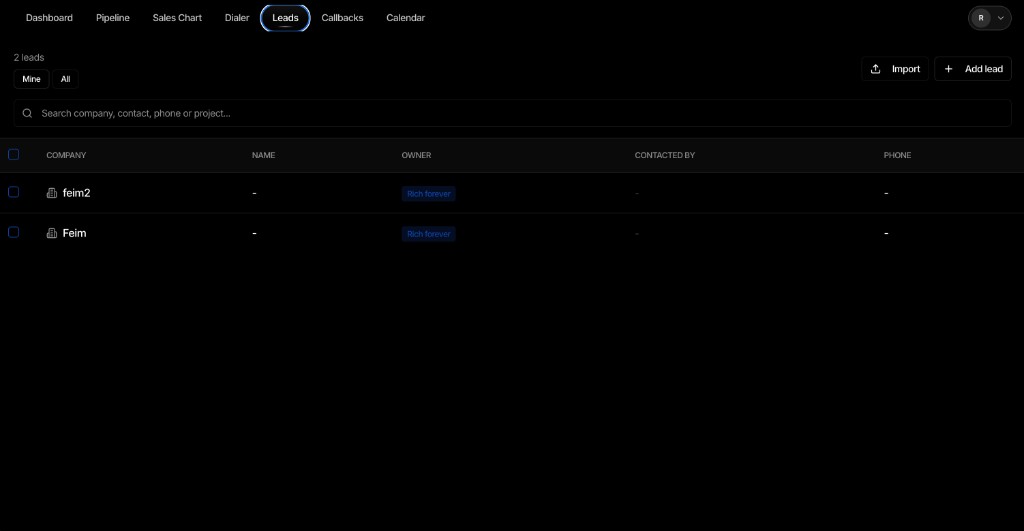Open the Dashboard tab
Viewport: 1024px width, 531px height.
point(49,18)
